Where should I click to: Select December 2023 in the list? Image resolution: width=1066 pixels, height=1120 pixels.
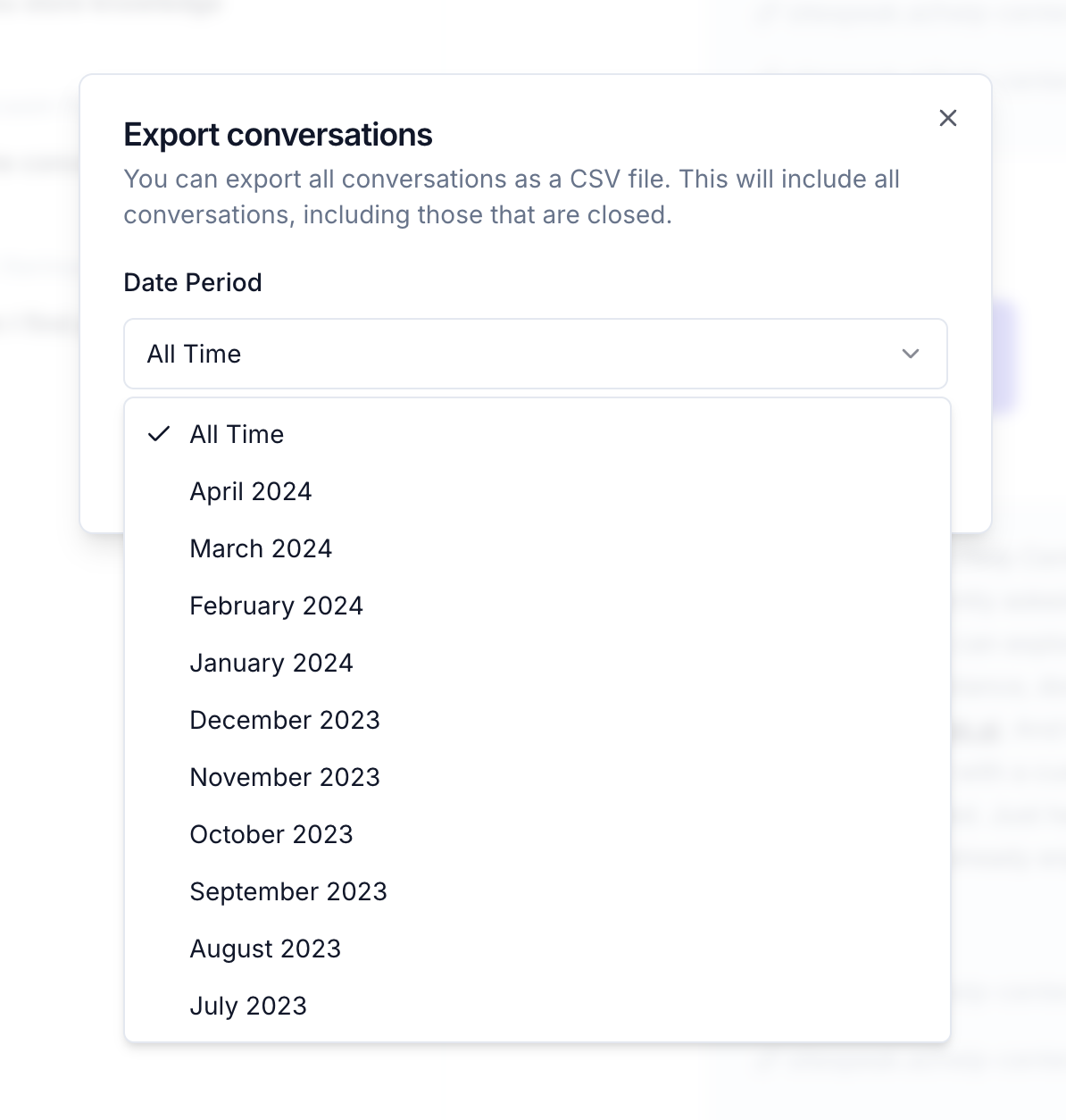[x=285, y=720]
